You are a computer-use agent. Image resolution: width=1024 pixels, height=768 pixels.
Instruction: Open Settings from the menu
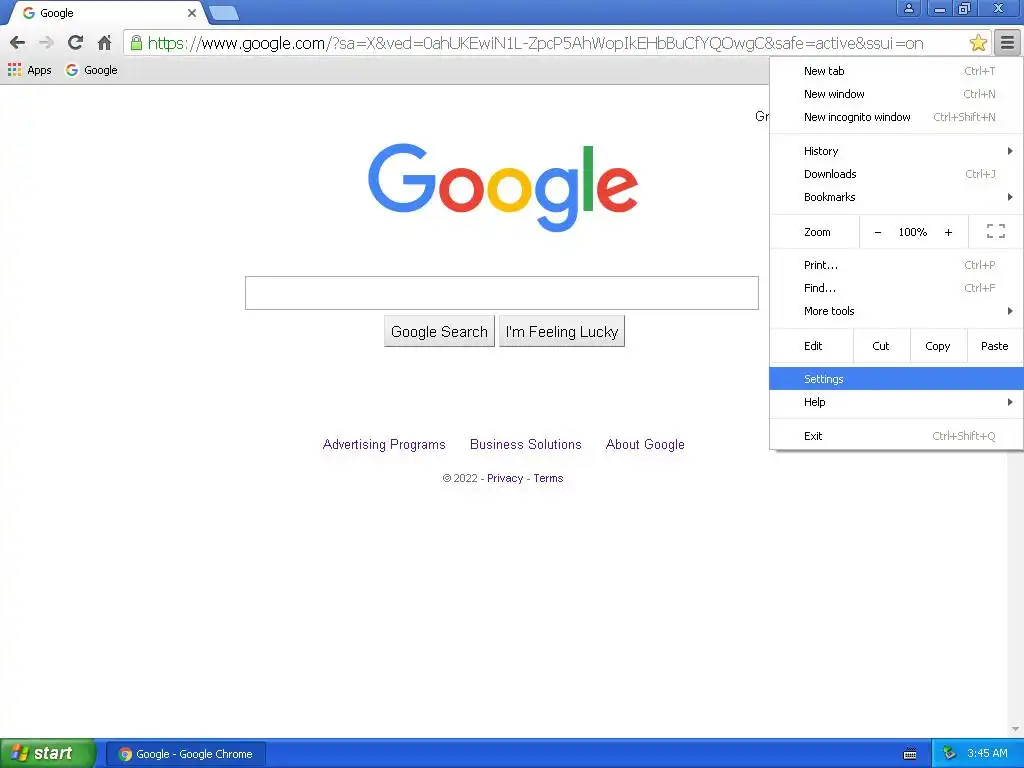coord(896,379)
